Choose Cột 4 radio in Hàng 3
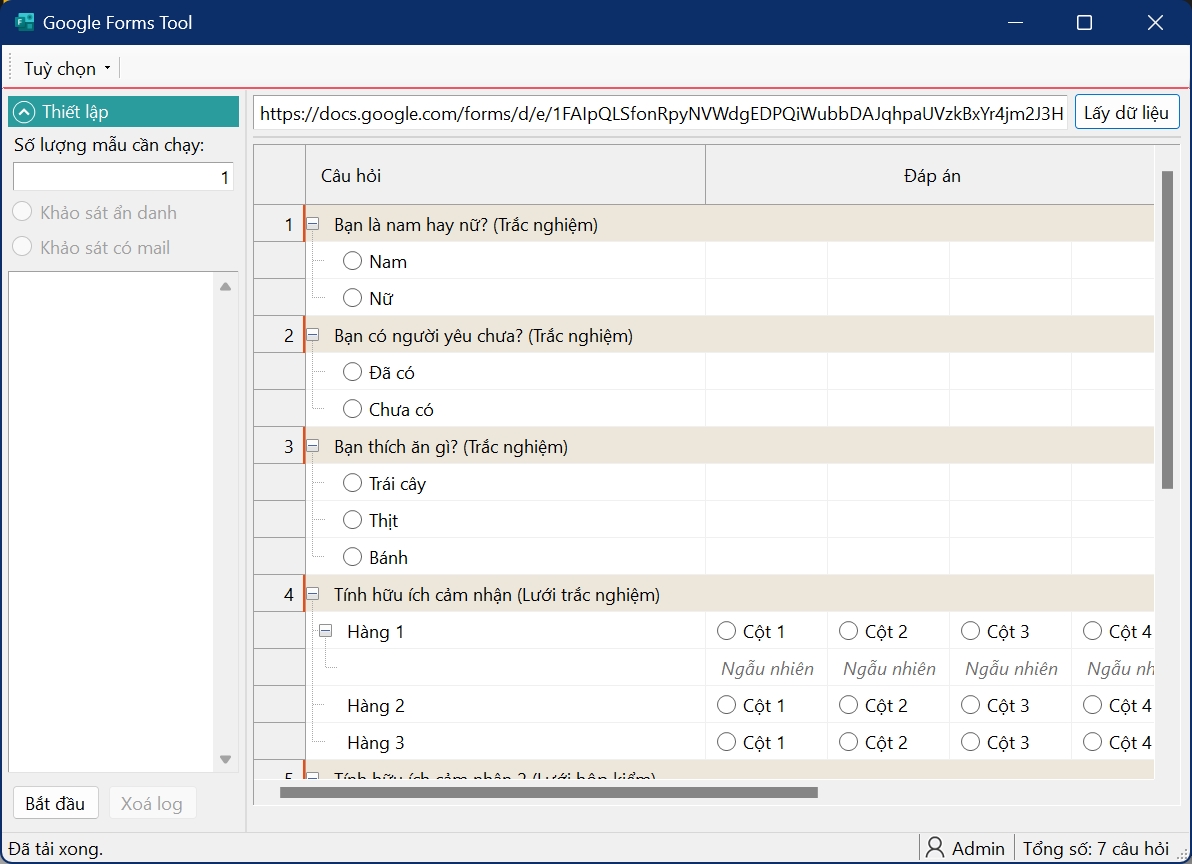 1092,742
